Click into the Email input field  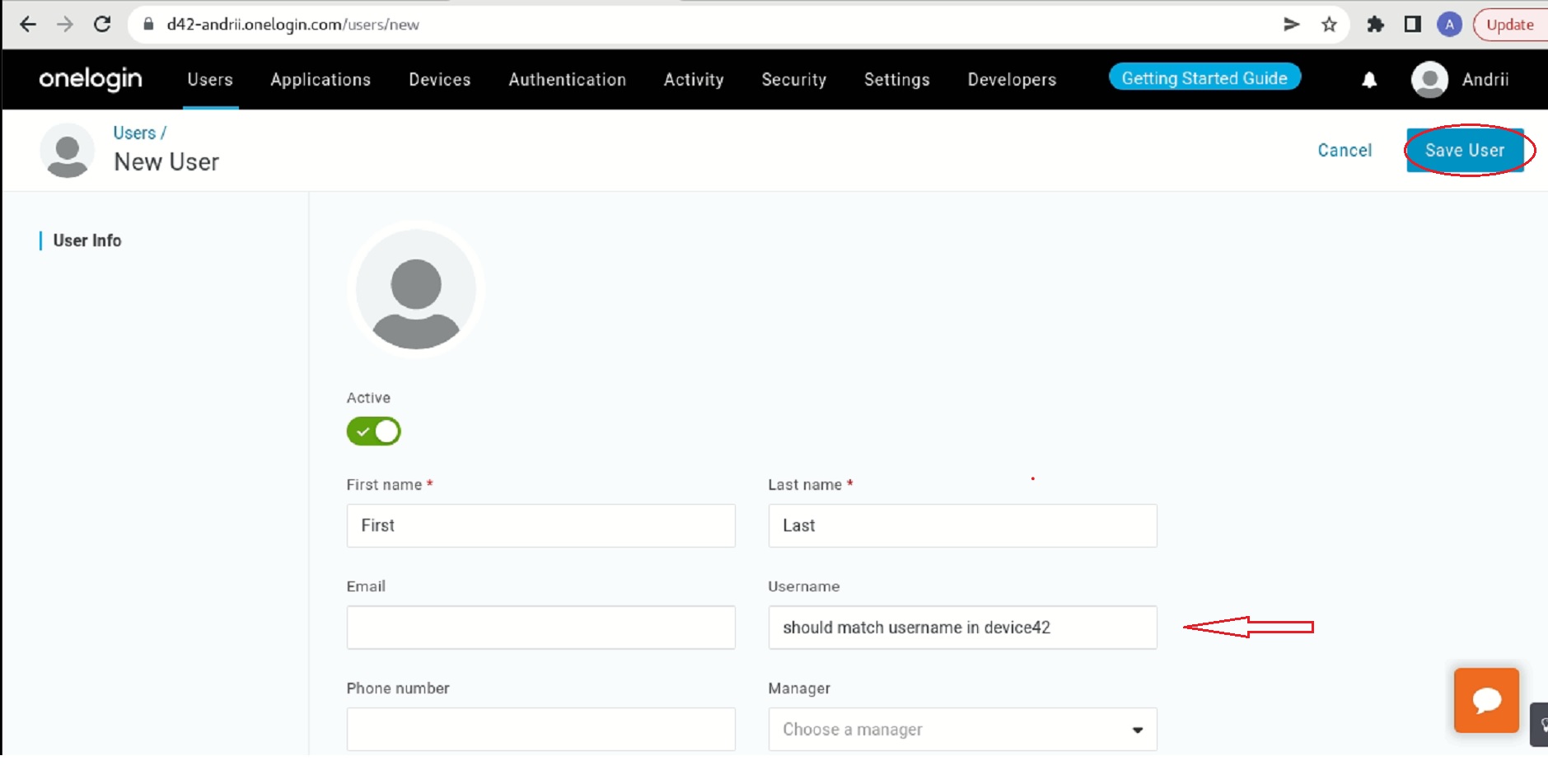click(x=540, y=628)
